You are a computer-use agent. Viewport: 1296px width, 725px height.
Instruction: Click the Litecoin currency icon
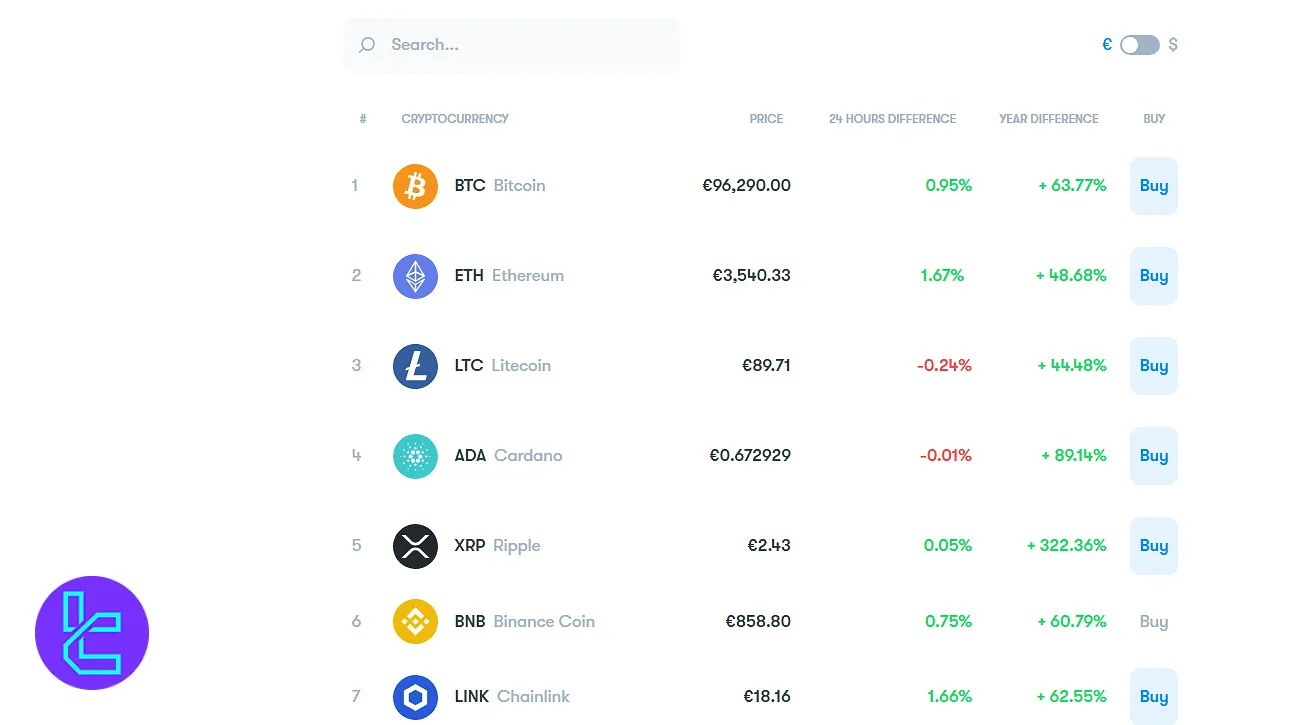pos(415,365)
